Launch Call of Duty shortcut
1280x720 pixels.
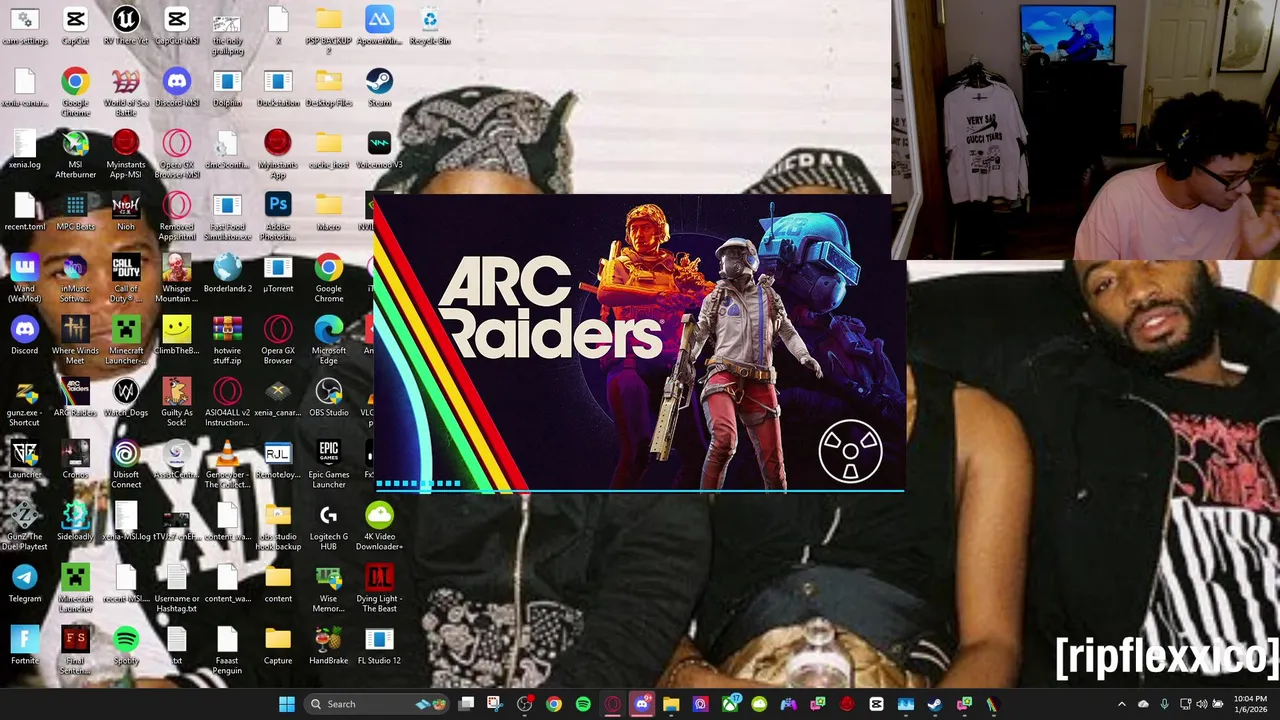[x=126, y=278]
